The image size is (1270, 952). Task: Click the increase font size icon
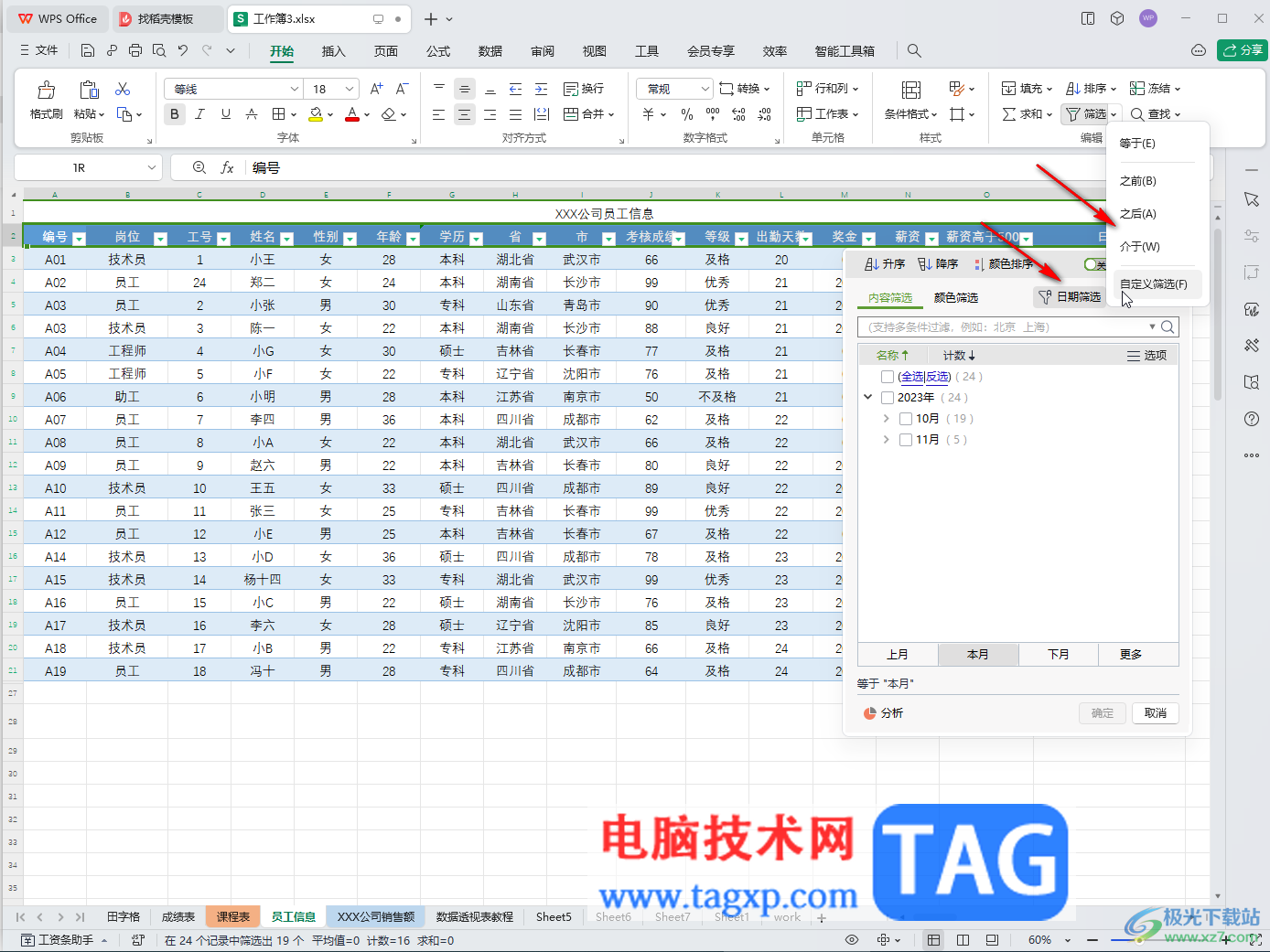pos(376,89)
